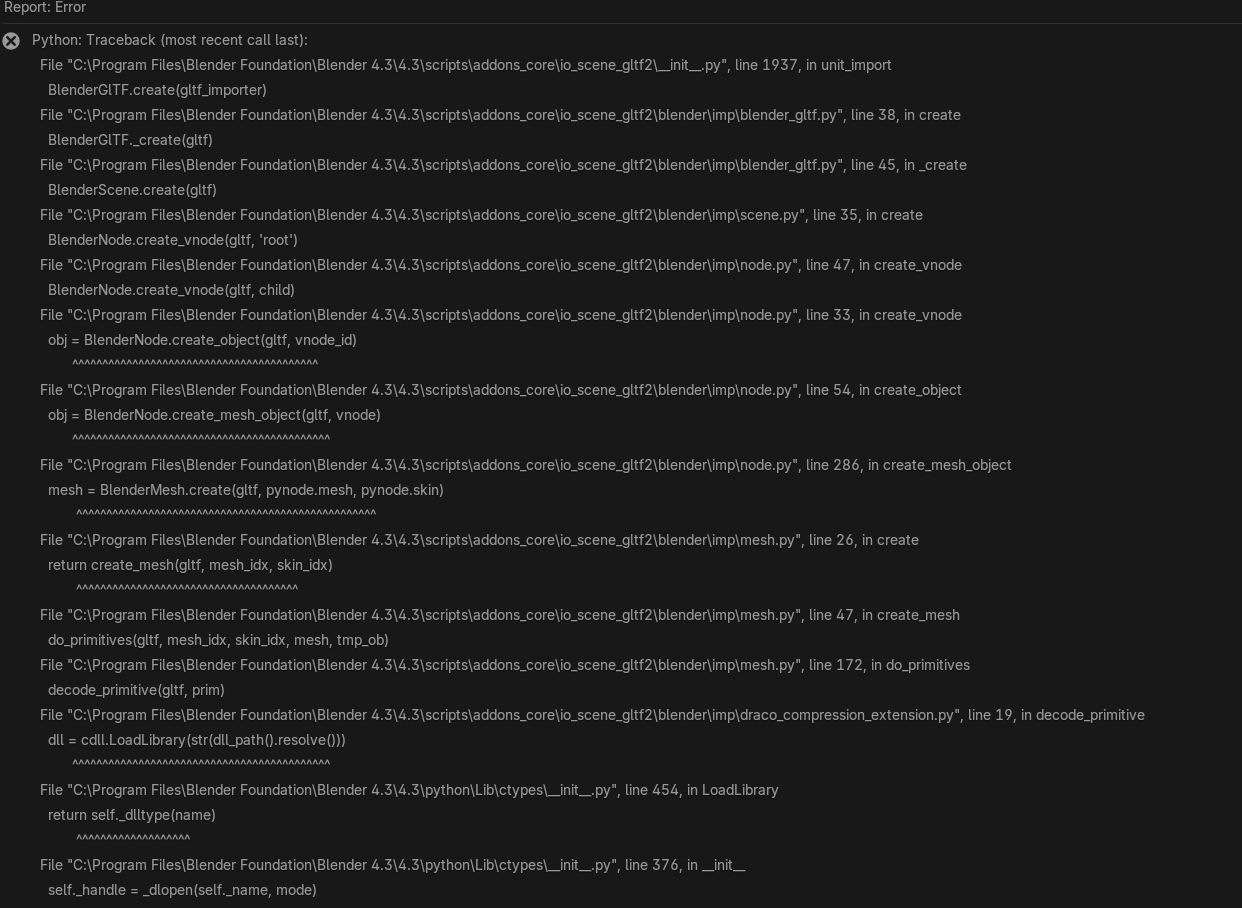The image size is (1242, 908).
Task: Select the scene.py line 35 entry
Action: click(481, 215)
